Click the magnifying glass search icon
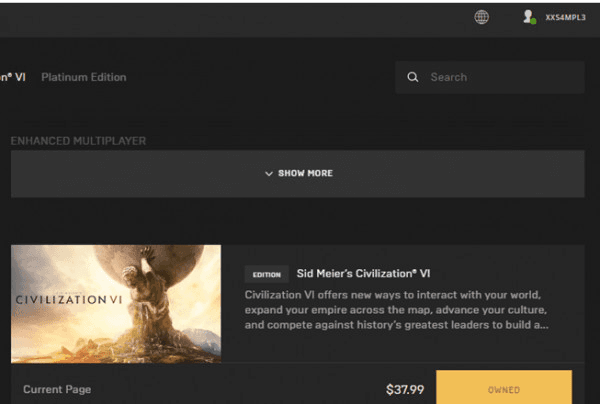Viewport: 600px width, 404px height. tap(413, 77)
